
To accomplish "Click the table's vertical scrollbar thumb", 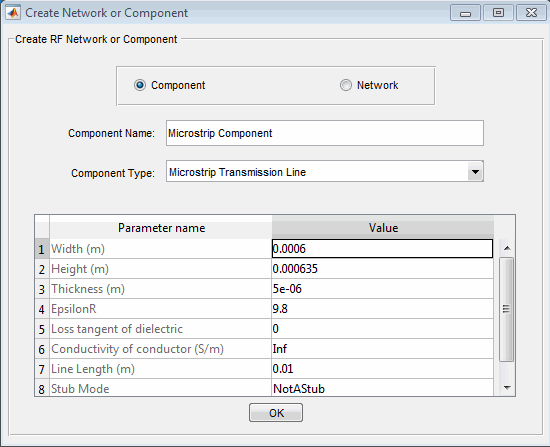I will pos(507,309).
